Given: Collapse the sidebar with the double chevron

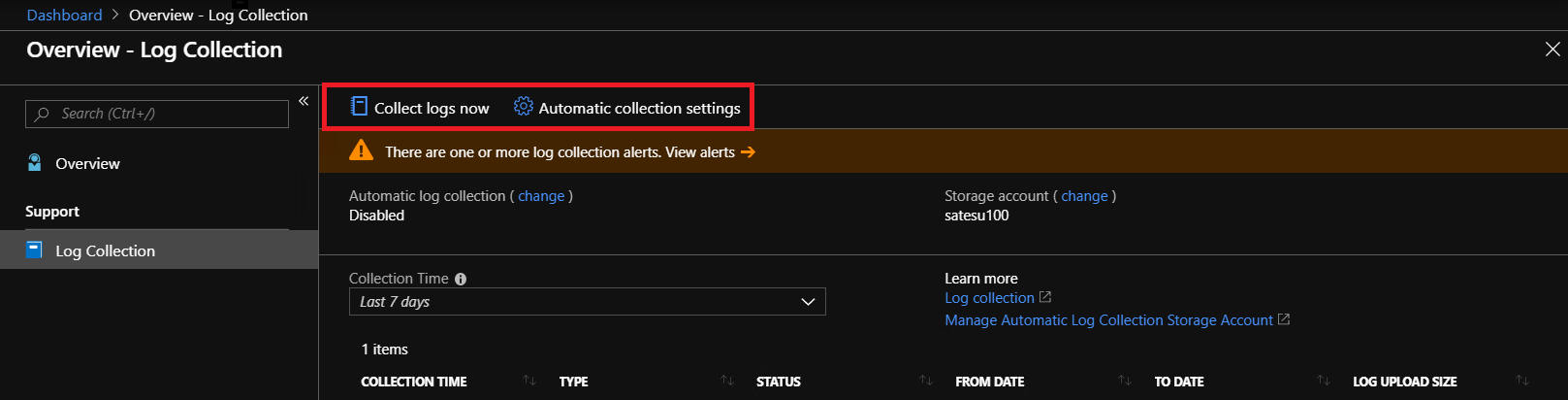Looking at the screenshot, I should pos(304,101).
